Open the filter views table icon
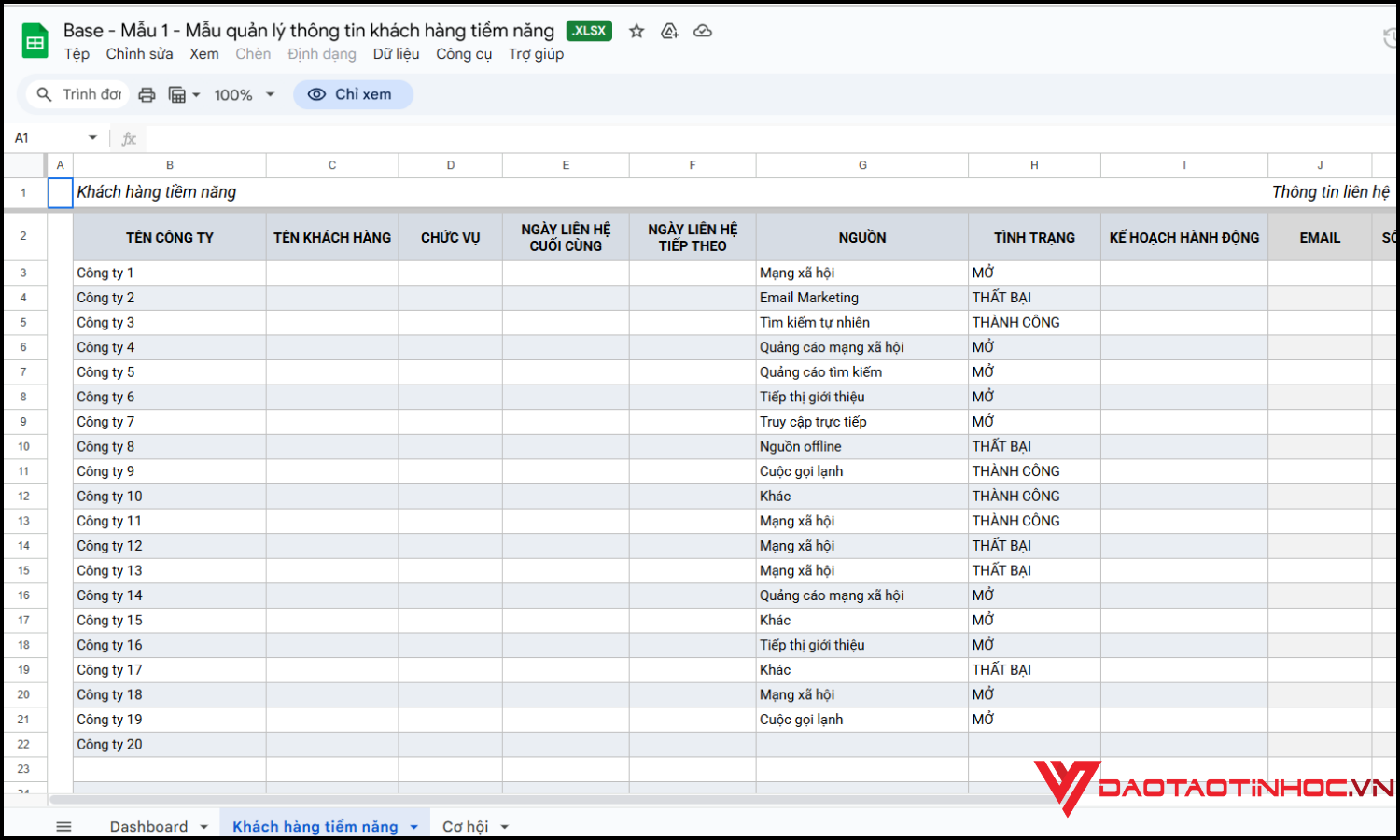The width and height of the screenshot is (1400, 840). pos(177,94)
